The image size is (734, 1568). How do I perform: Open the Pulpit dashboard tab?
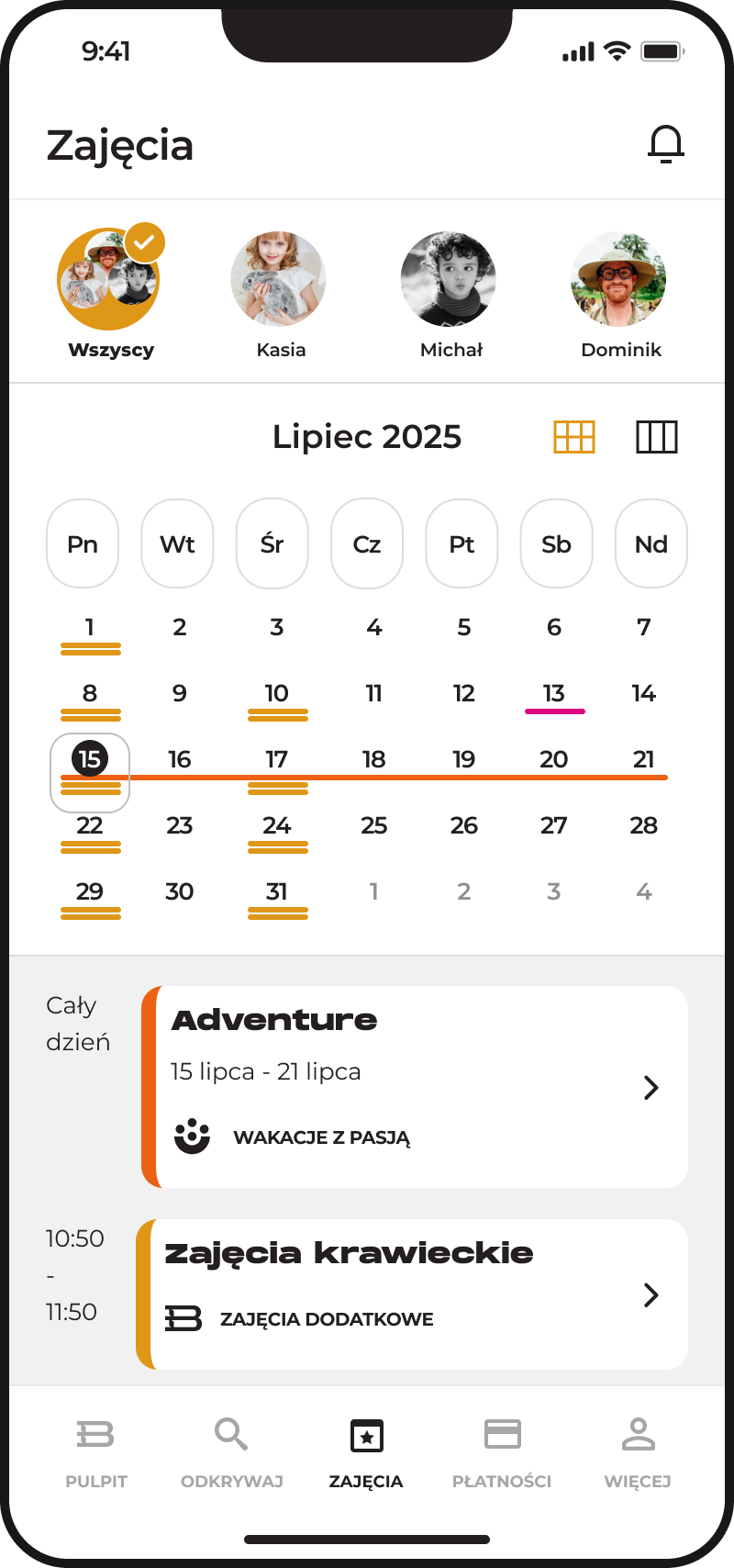pos(96,1449)
